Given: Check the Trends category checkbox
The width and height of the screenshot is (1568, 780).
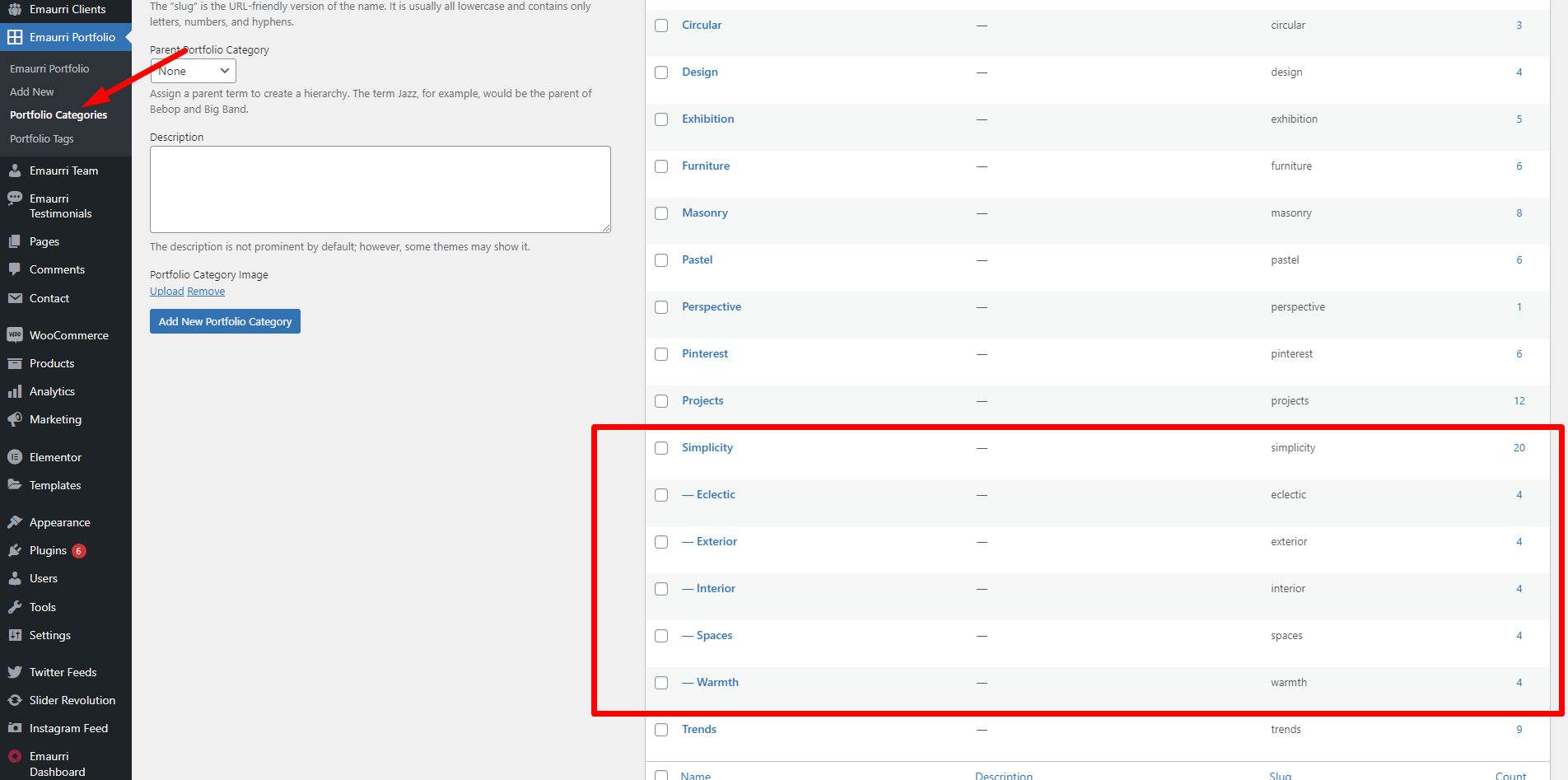Looking at the screenshot, I should click(x=661, y=730).
